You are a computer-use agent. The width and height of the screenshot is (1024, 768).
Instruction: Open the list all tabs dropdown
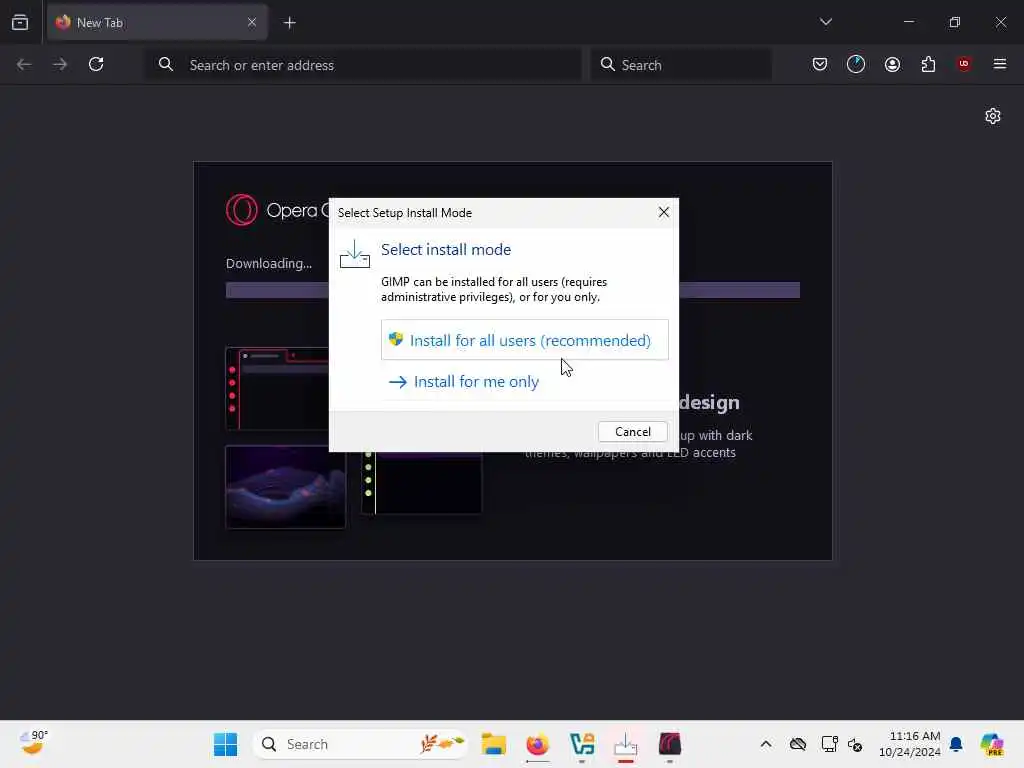825,22
